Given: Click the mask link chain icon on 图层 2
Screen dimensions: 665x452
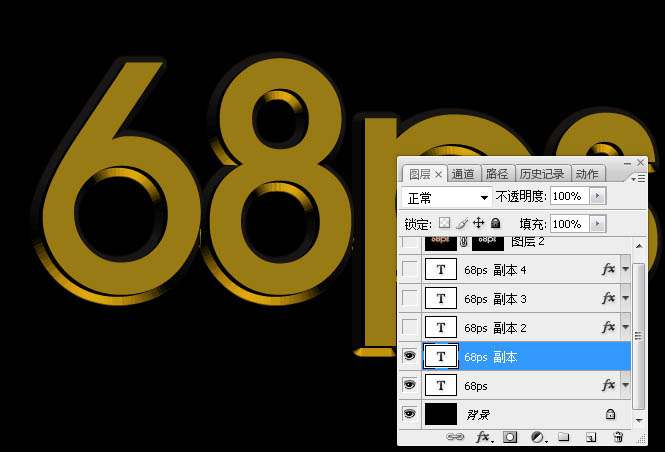Looking at the screenshot, I should point(464,242).
